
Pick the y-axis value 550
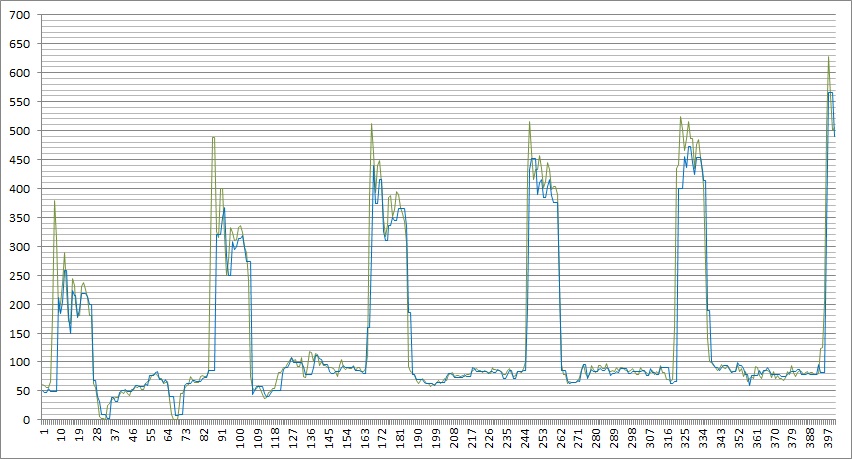[x=20, y=102]
